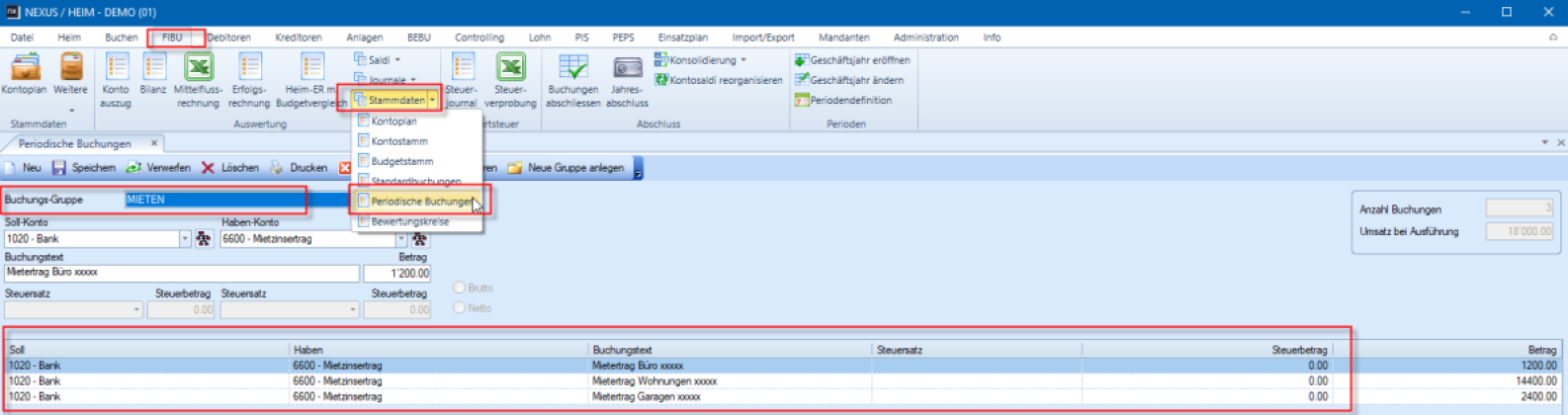
Task: Collapse the ribbon with the caret
Action: click(x=1553, y=38)
